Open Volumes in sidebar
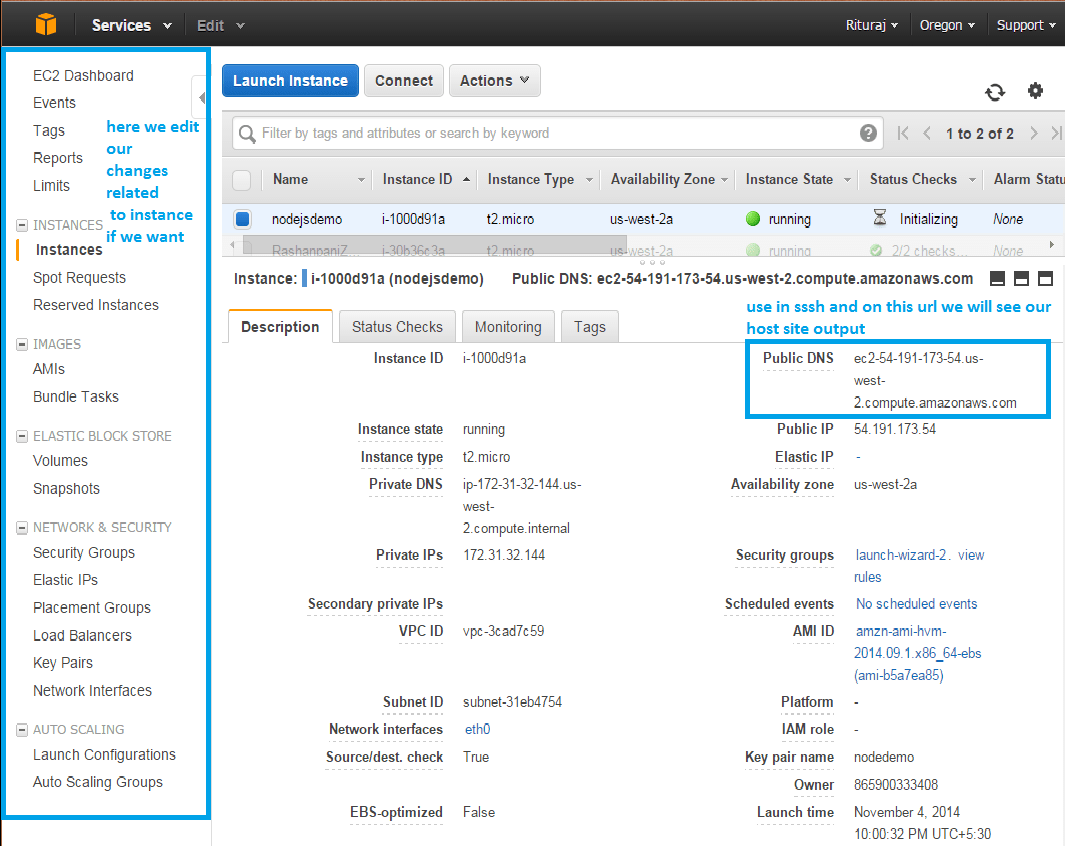This screenshot has width=1065, height=846. pos(60,460)
